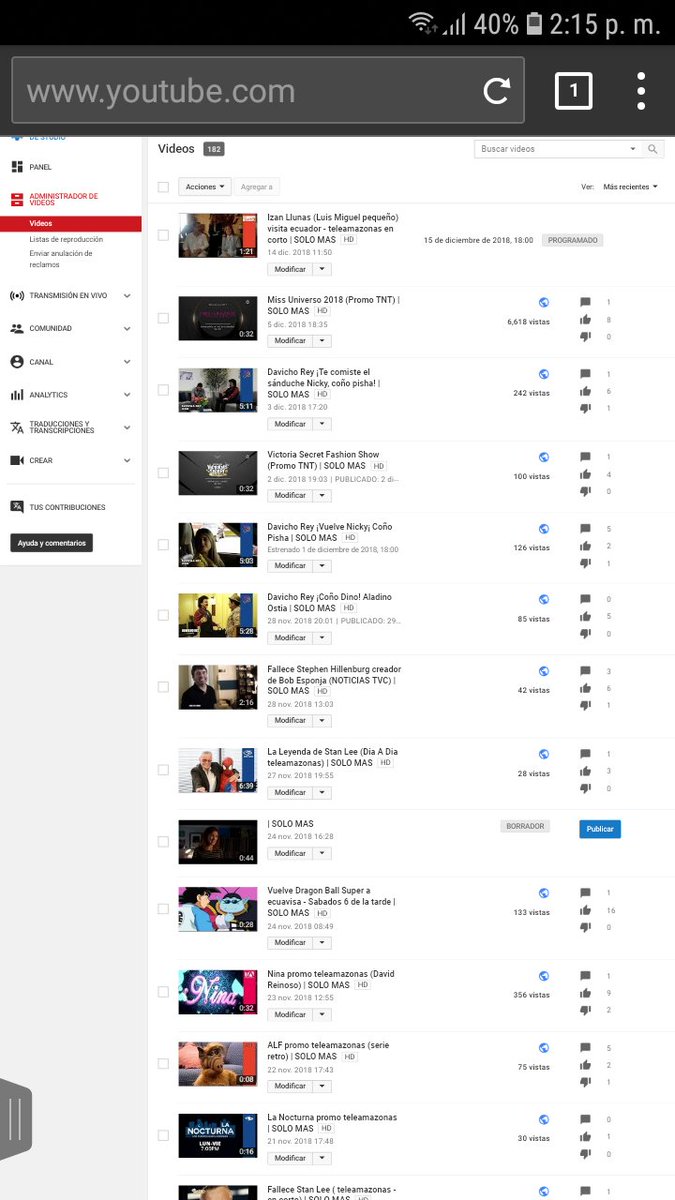Check the box for Fallece Stephen Hillenburg video
The width and height of the screenshot is (675, 1200).
[163, 687]
